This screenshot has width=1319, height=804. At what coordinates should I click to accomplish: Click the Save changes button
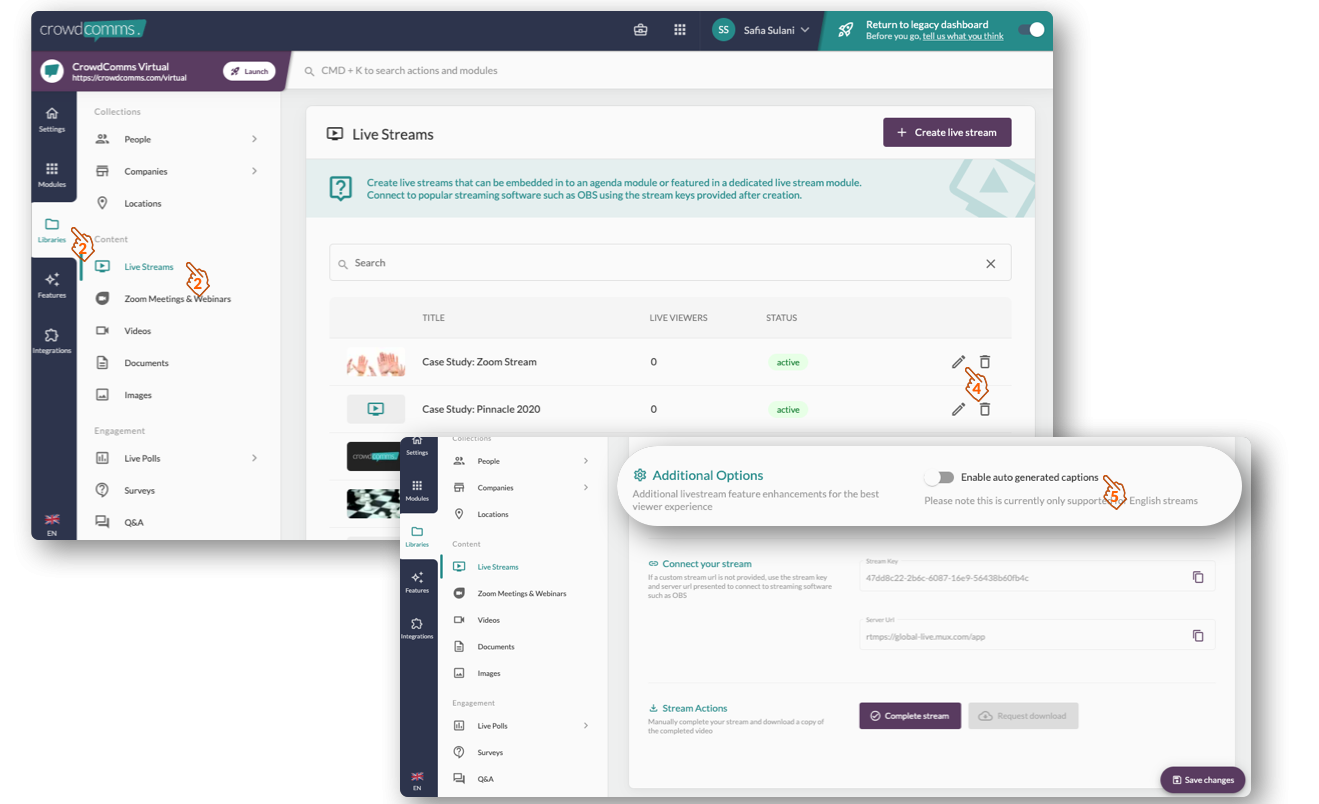click(1203, 780)
